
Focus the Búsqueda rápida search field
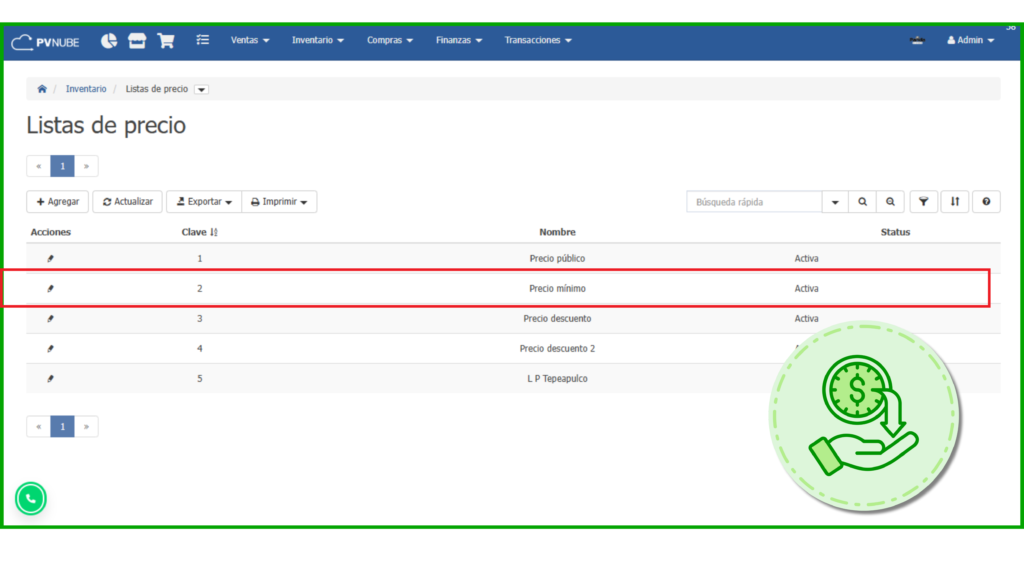pyautogui.click(x=754, y=202)
